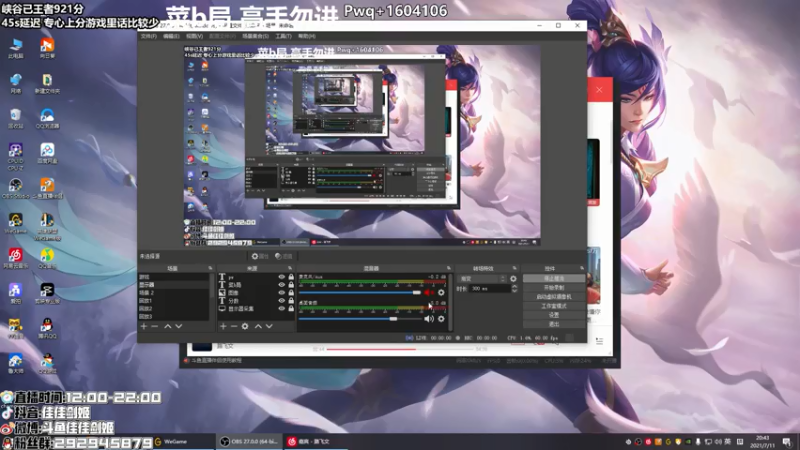Mute the desktop audio speaker icon
This screenshot has width=800, height=450.
point(429,319)
